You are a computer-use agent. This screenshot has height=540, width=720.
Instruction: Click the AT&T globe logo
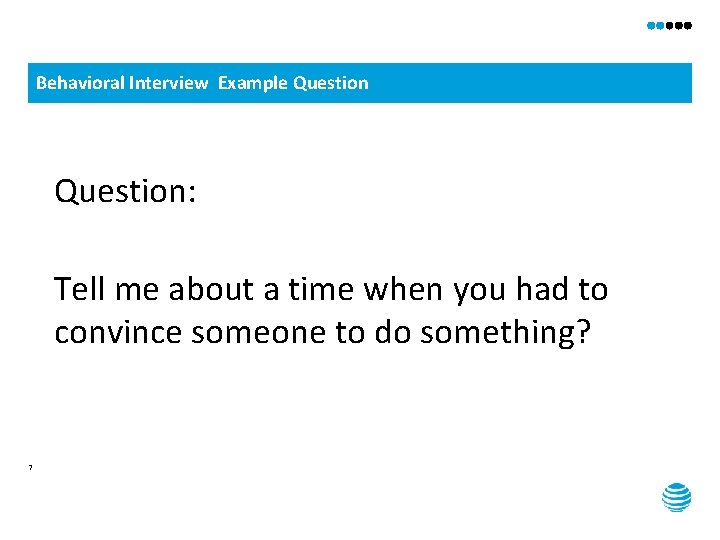pyautogui.click(x=676, y=497)
